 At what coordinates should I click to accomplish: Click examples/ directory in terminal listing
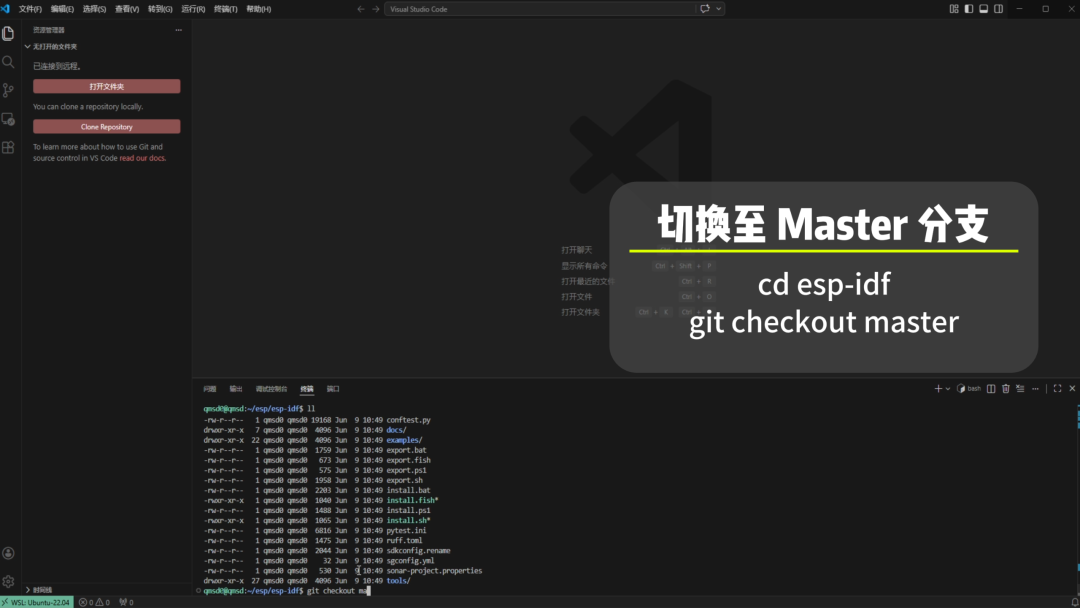point(404,440)
